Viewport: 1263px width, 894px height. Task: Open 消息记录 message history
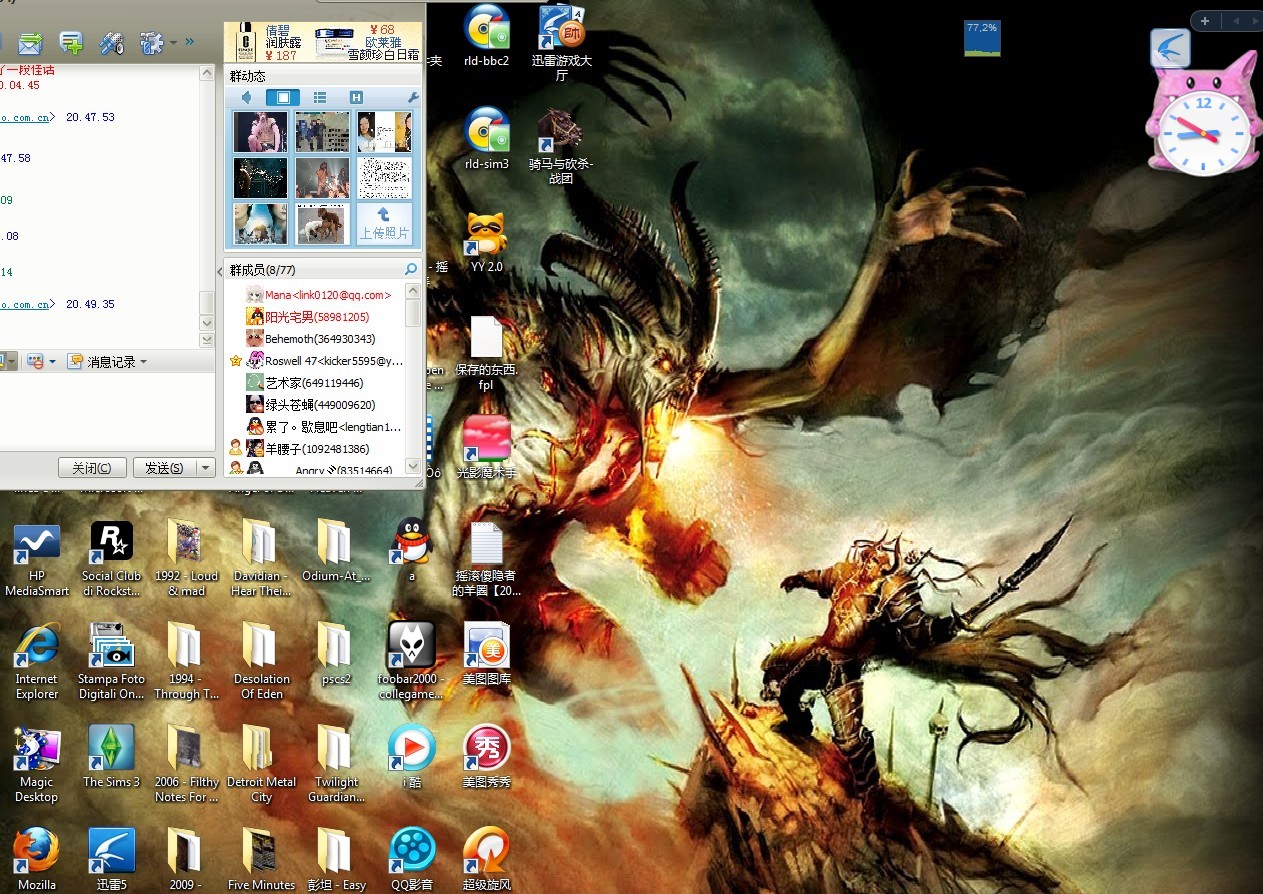tap(101, 361)
